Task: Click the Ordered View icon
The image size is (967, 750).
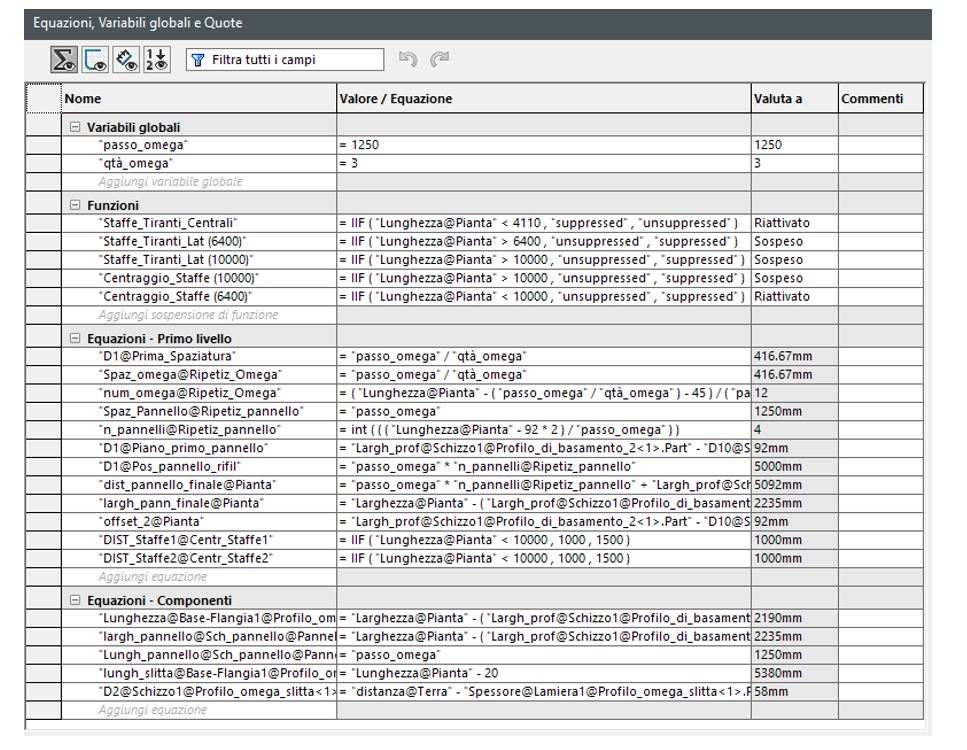Action: coord(156,60)
